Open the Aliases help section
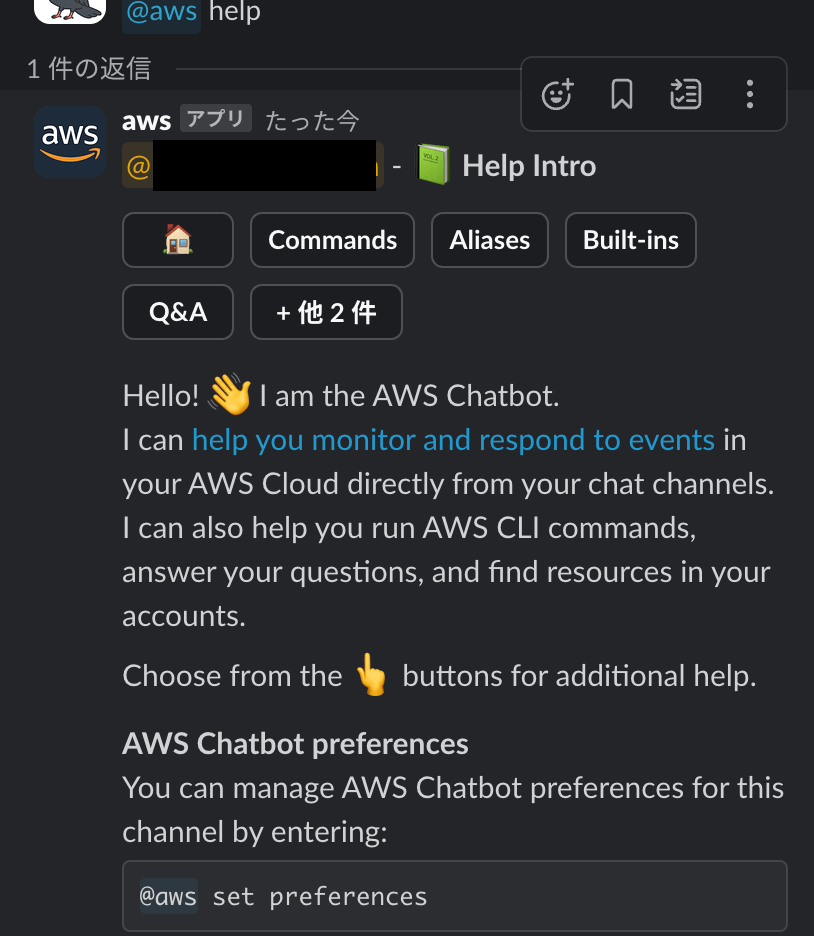This screenshot has height=936, width=814. (x=489, y=240)
